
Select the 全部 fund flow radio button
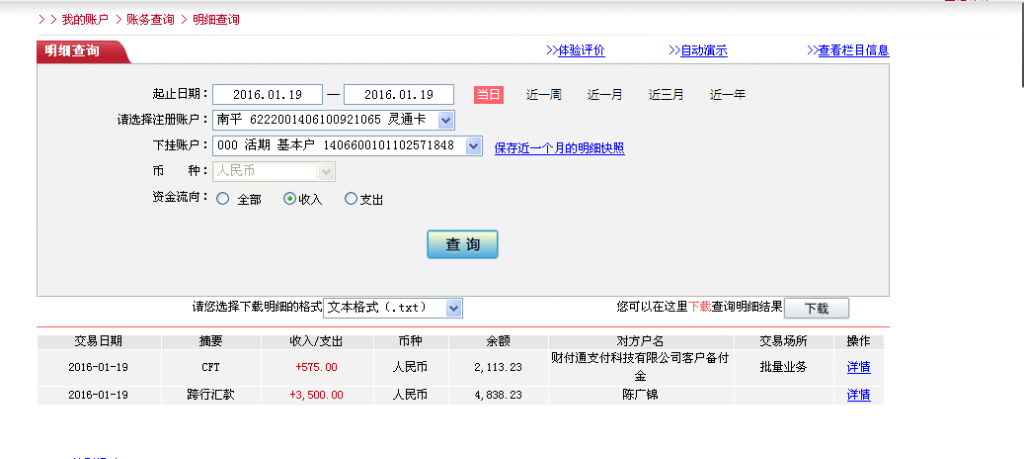222,199
